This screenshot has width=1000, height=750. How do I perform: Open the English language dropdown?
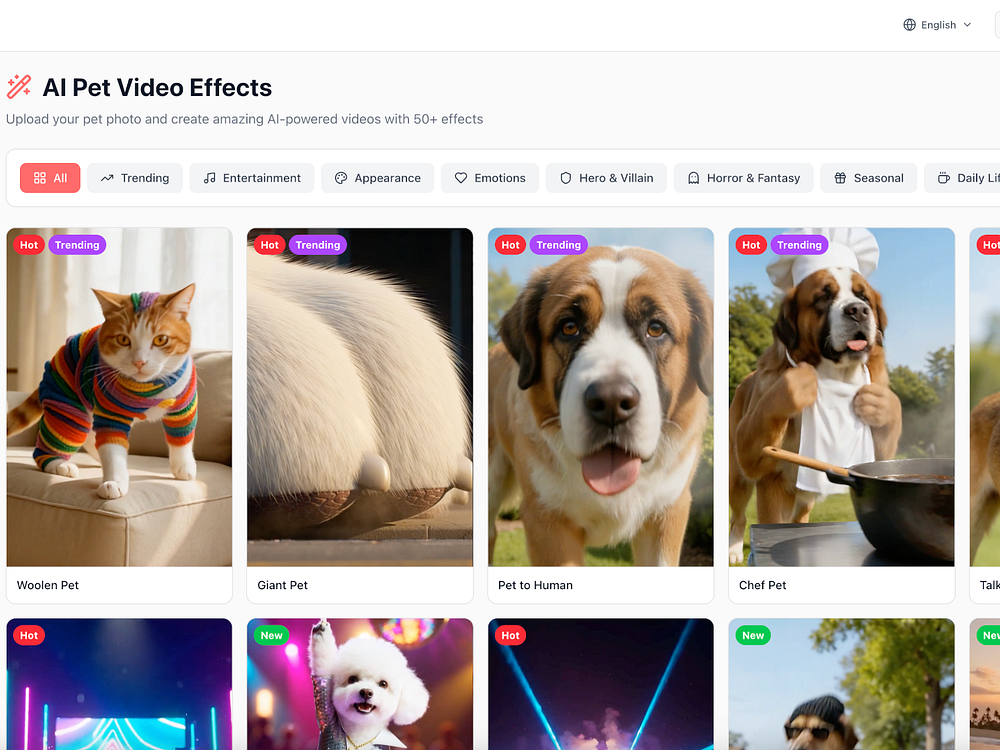tap(938, 25)
